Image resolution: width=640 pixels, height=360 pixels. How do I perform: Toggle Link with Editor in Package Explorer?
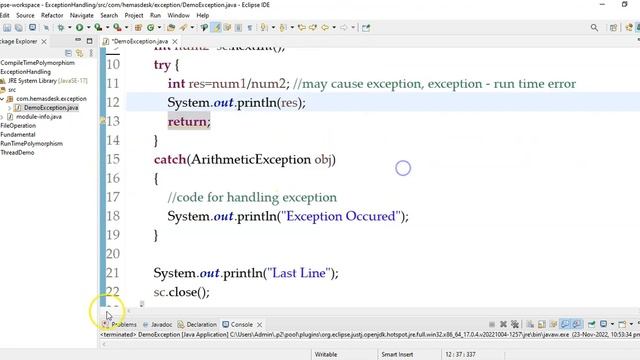pos(79,53)
